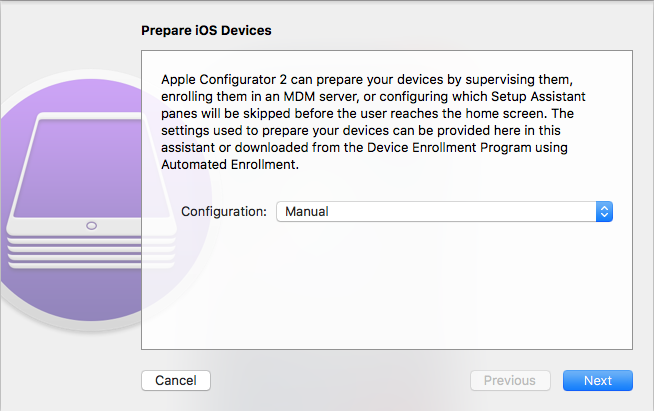
Task: Click the words Apple Configurator 2
Action: 224,79
